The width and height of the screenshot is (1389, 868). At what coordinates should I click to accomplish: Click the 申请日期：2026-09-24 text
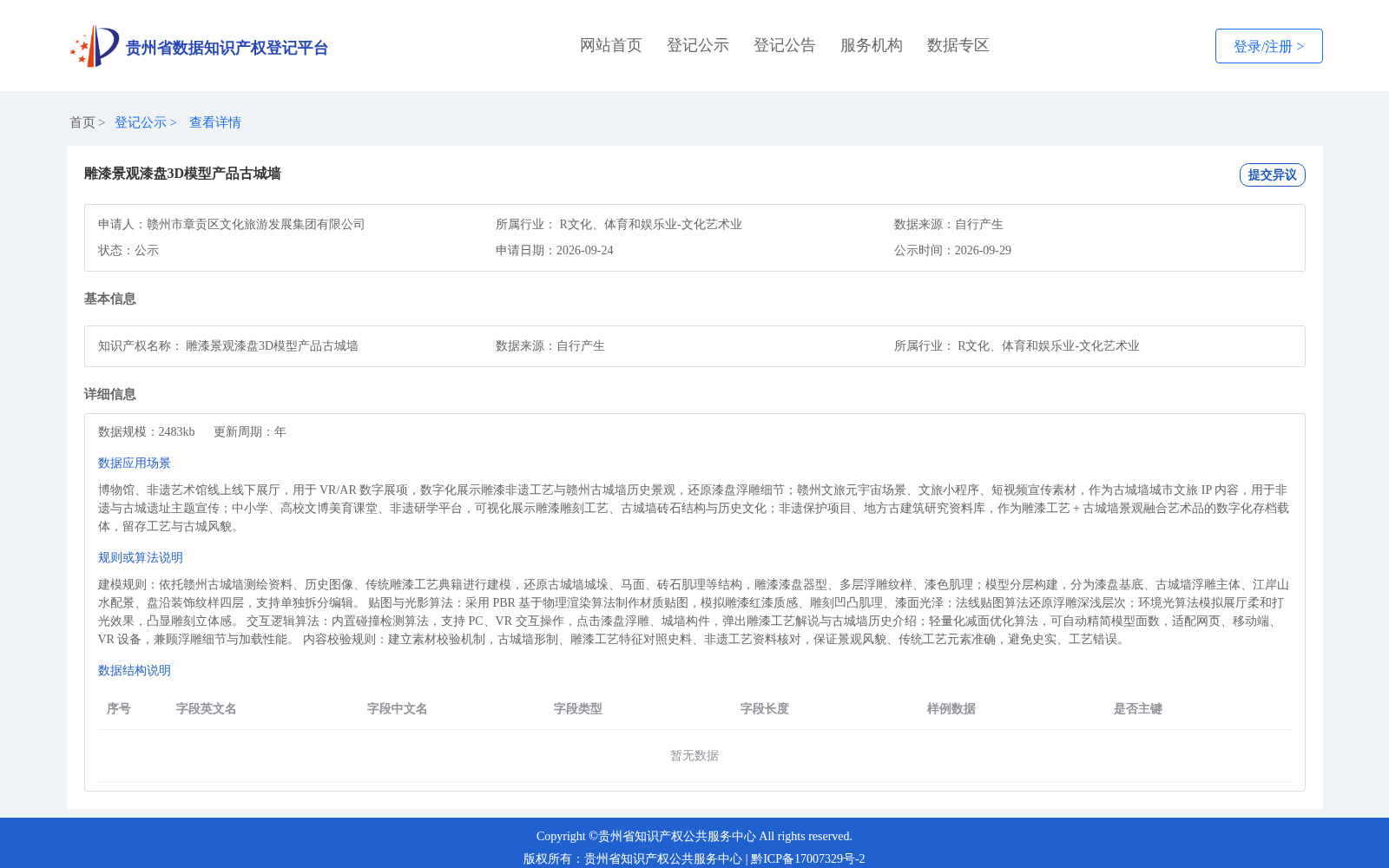pos(555,251)
